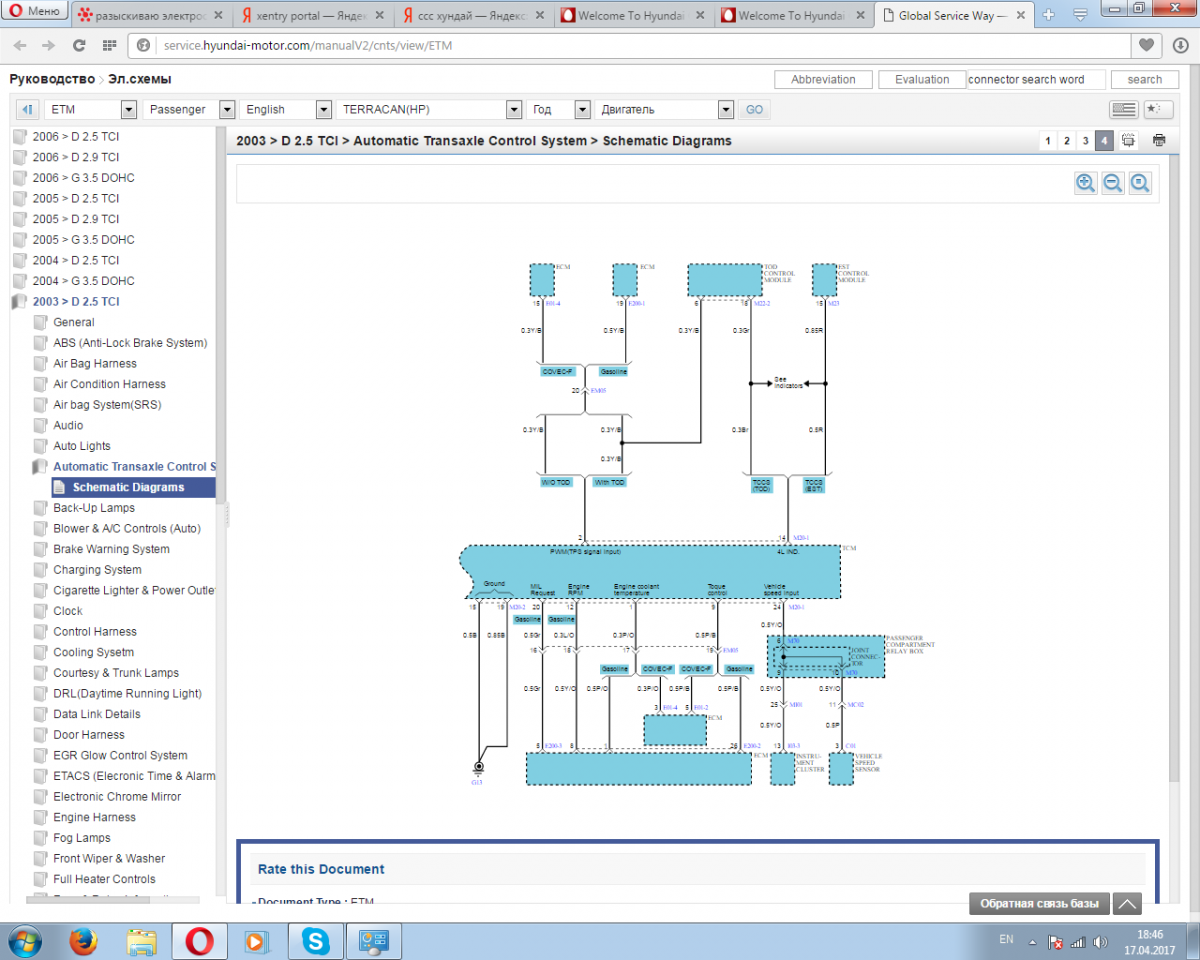
Task: Go back to the previous page
Action: point(21,46)
